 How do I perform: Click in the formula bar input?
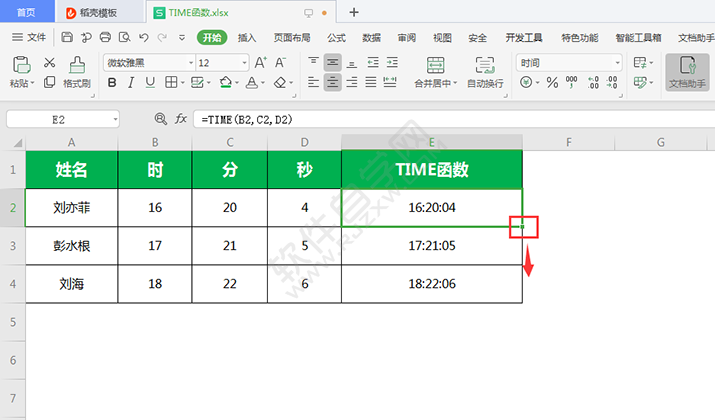454,119
